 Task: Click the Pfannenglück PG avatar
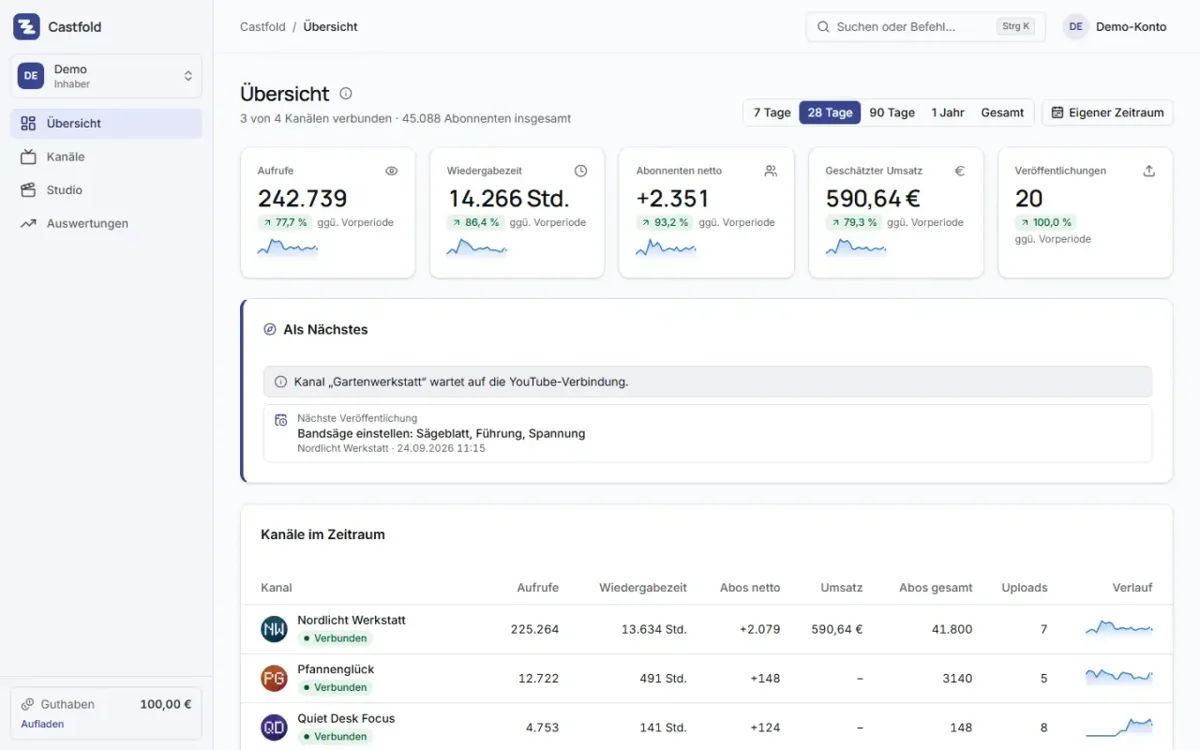[x=274, y=678]
